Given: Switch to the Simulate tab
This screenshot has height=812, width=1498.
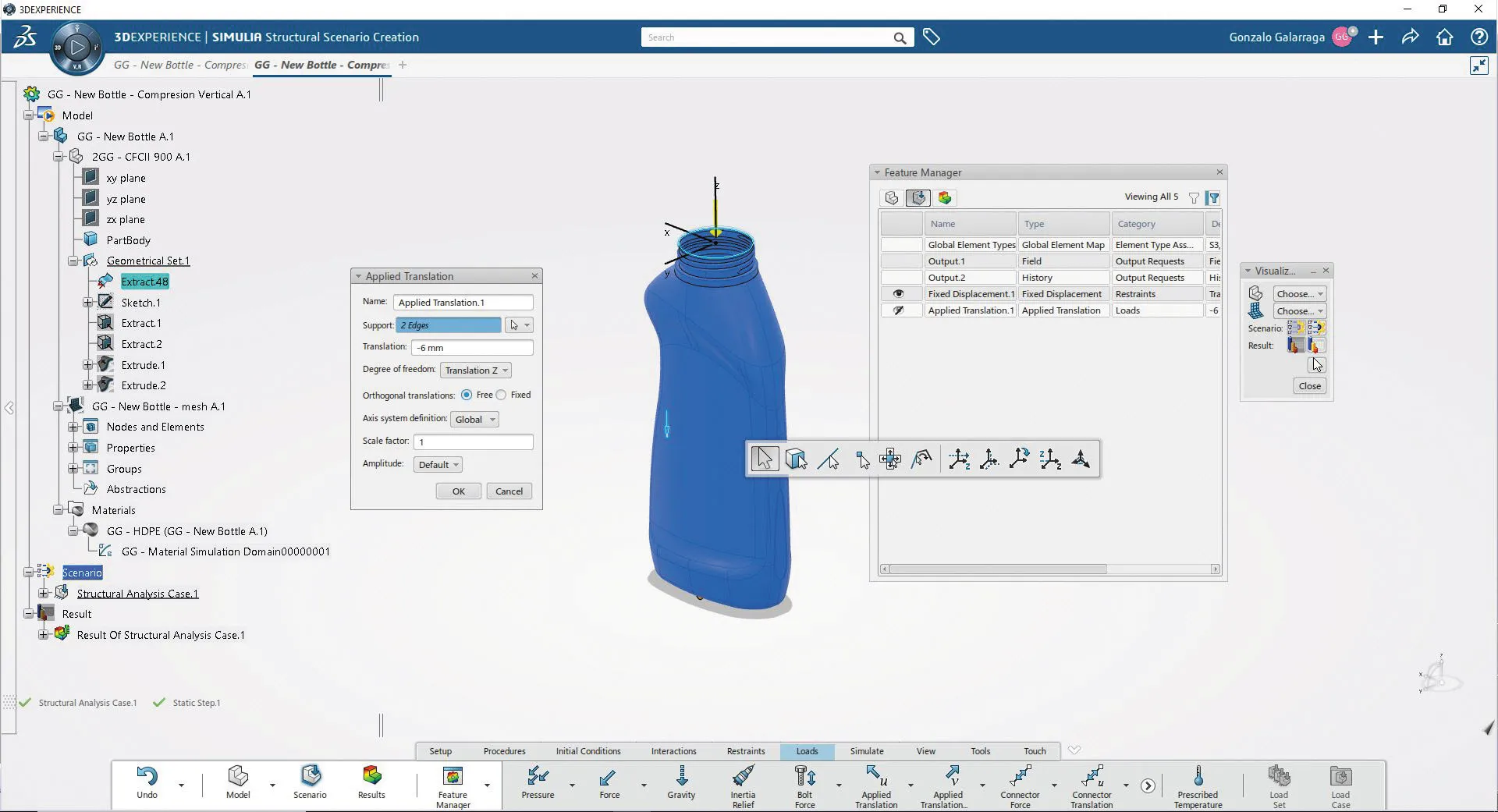Looking at the screenshot, I should tap(866, 751).
